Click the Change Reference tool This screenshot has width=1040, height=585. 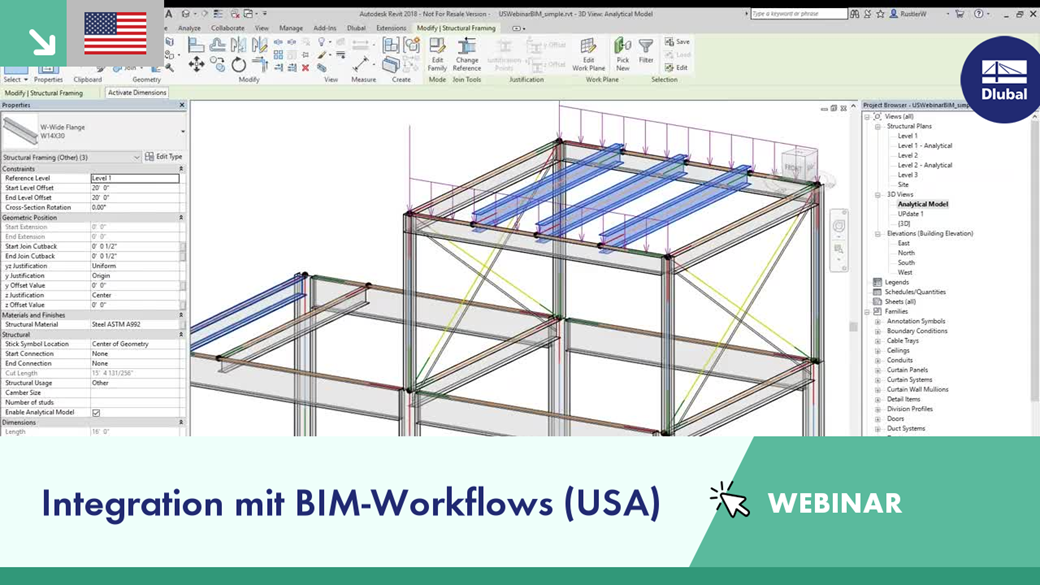click(x=467, y=54)
